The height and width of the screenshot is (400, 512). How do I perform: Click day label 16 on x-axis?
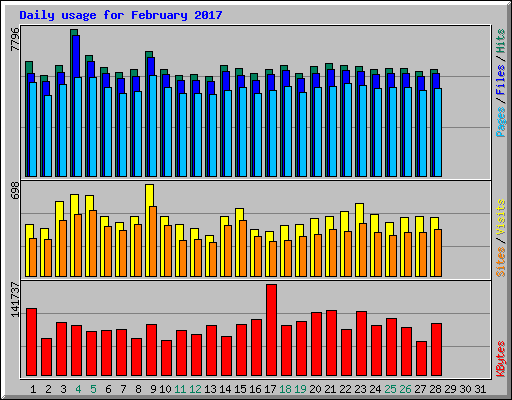coord(255,389)
